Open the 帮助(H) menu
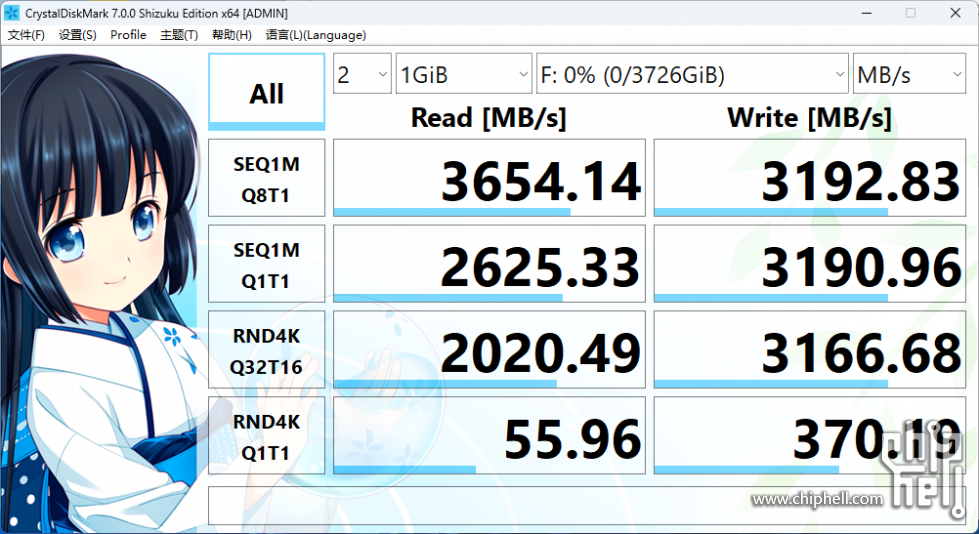979x534 pixels. coord(232,35)
